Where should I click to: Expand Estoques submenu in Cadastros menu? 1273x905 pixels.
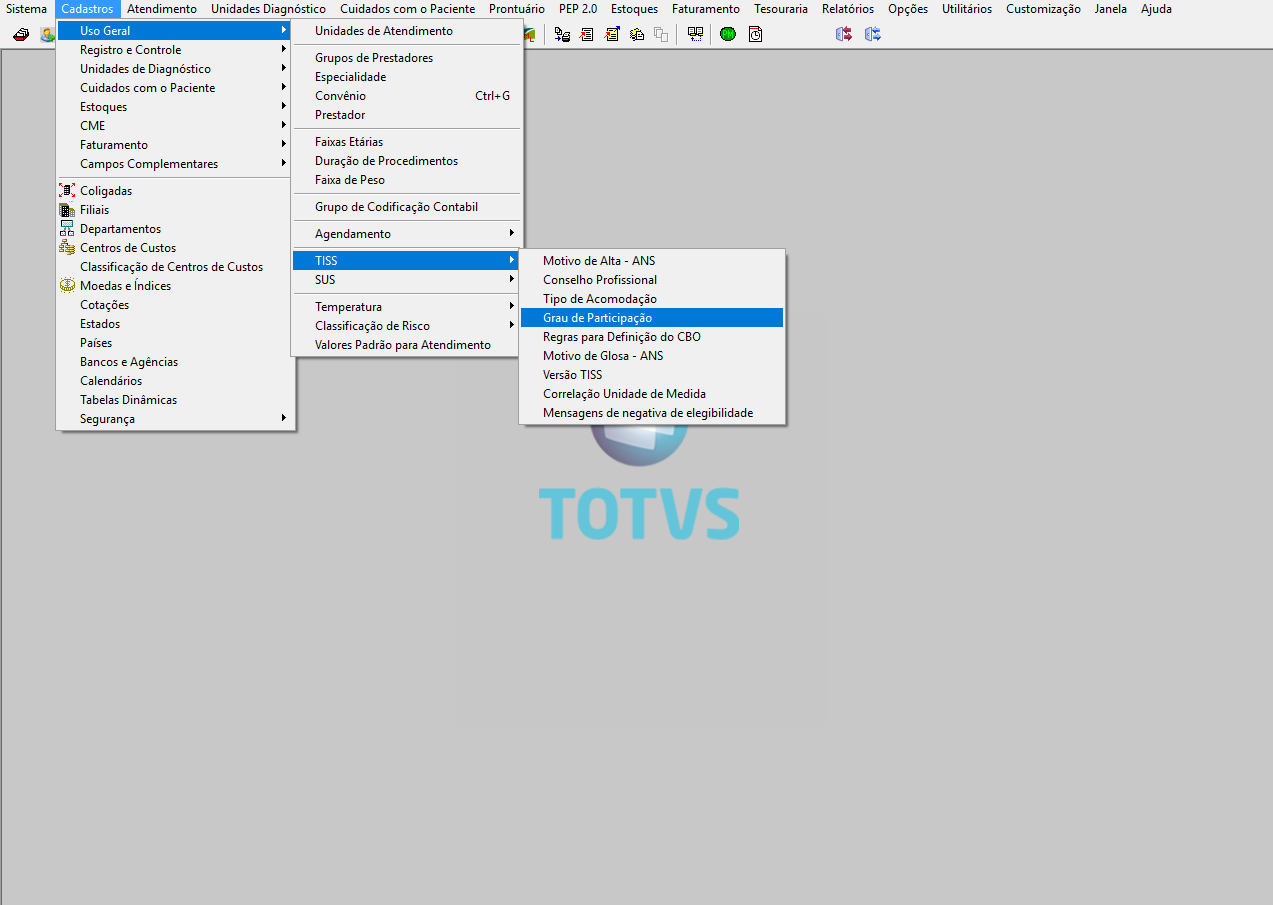(x=174, y=107)
